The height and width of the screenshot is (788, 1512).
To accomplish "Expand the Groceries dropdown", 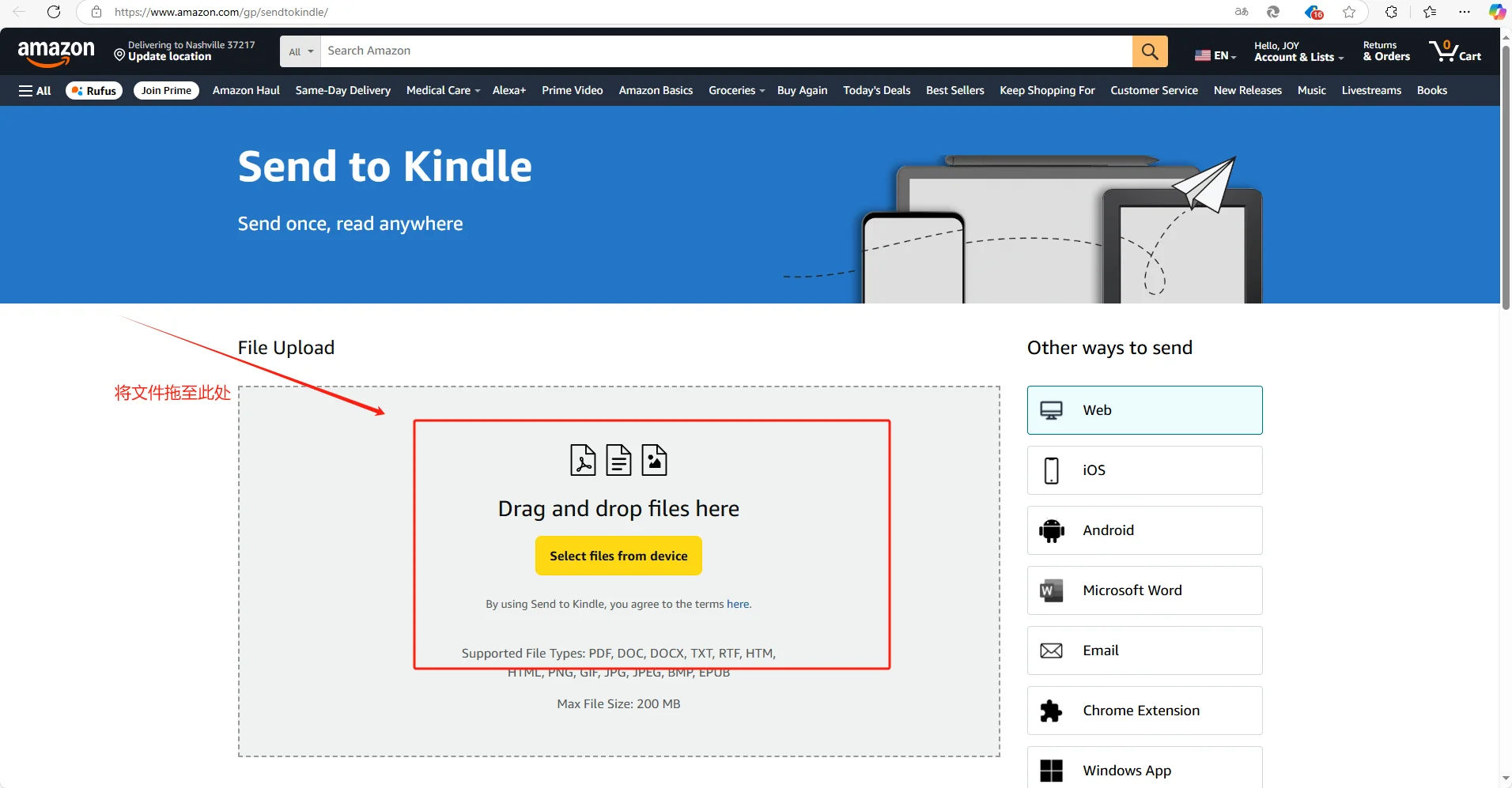I will point(736,91).
